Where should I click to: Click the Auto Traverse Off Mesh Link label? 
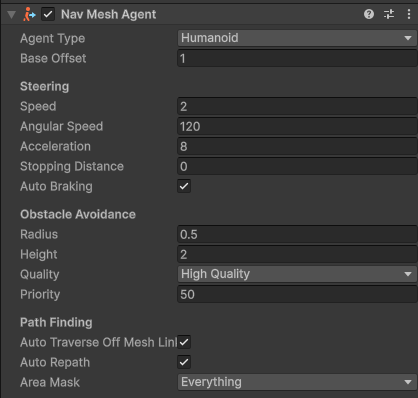point(99,342)
